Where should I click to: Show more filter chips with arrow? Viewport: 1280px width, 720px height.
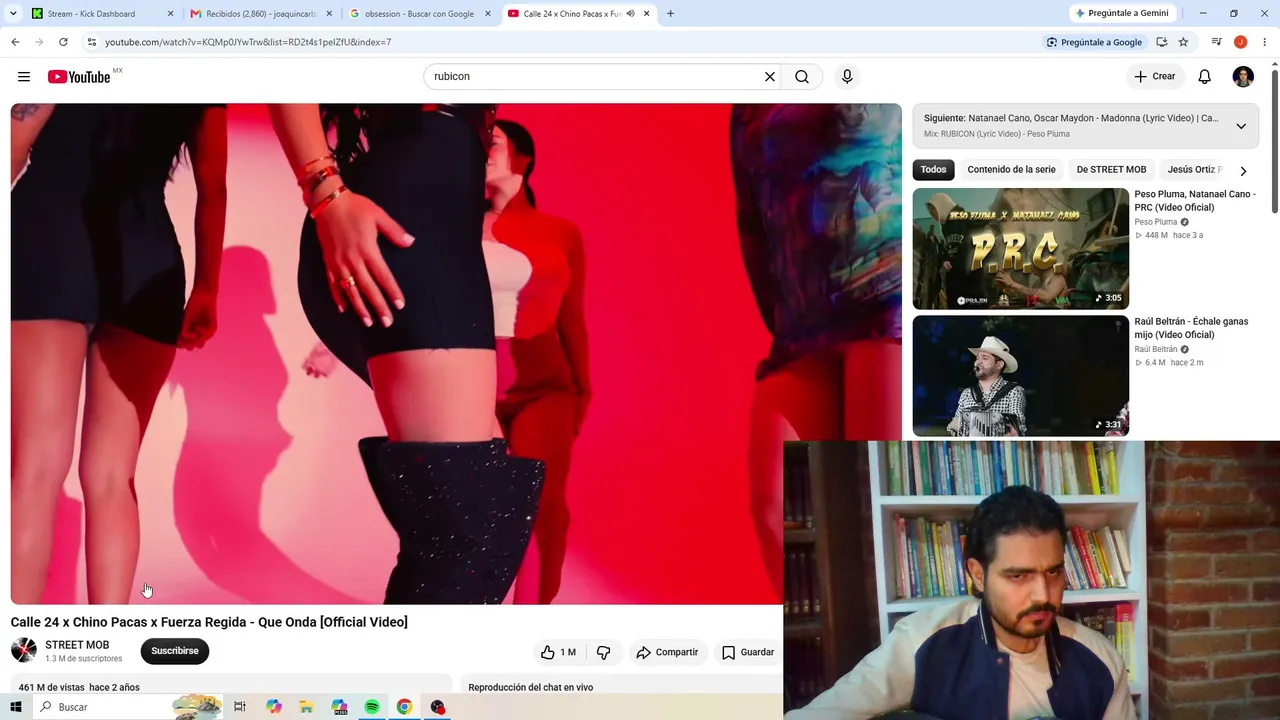[x=1243, y=171]
